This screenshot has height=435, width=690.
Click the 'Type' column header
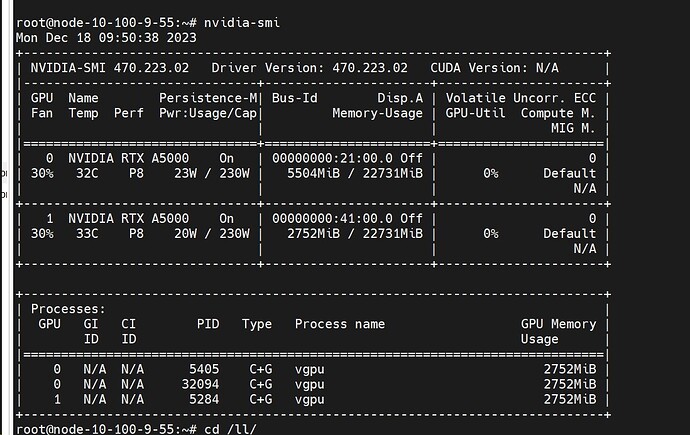pos(257,324)
